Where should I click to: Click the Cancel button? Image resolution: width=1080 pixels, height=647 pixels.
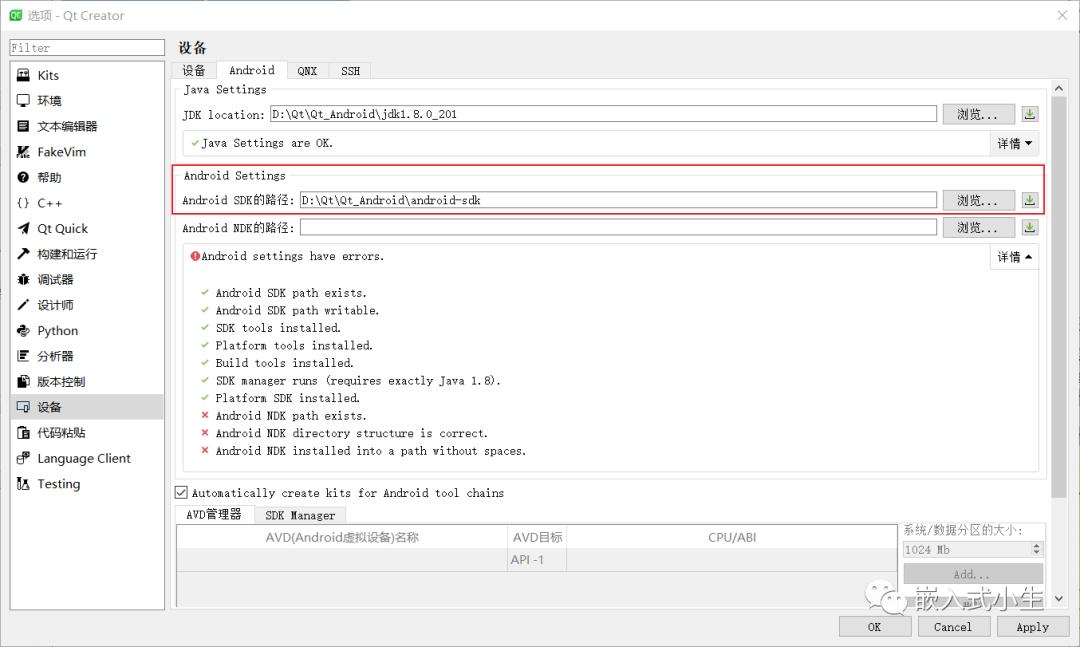coord(953,626)
